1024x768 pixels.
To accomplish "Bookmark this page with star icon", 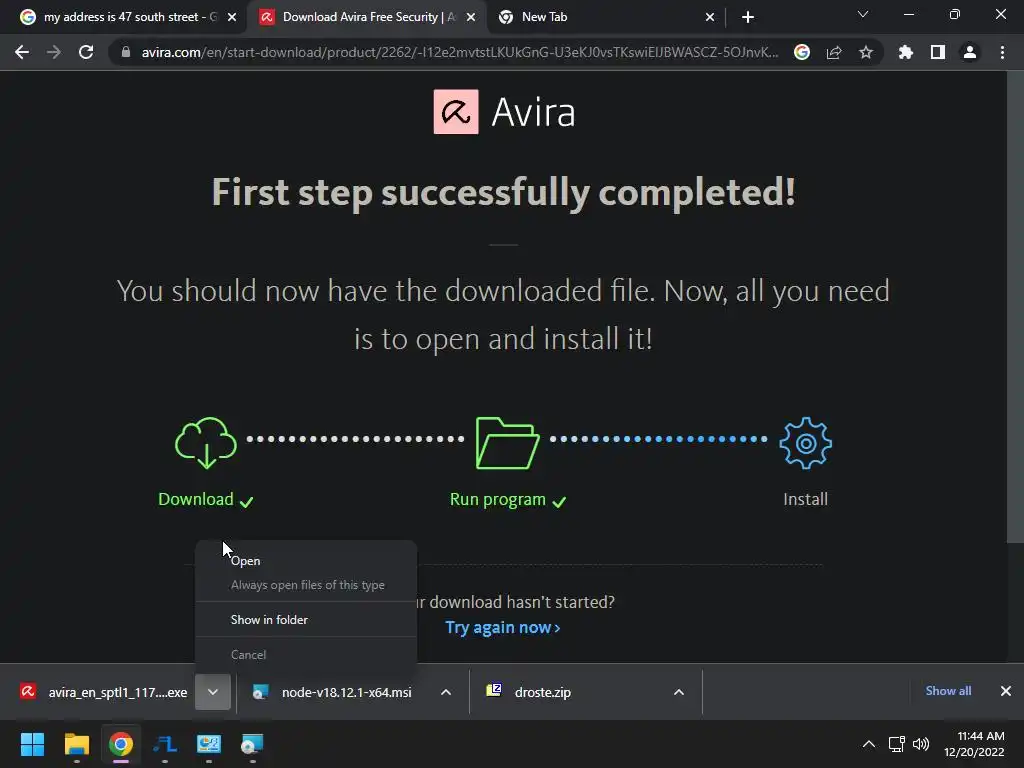I will [866, 52].
